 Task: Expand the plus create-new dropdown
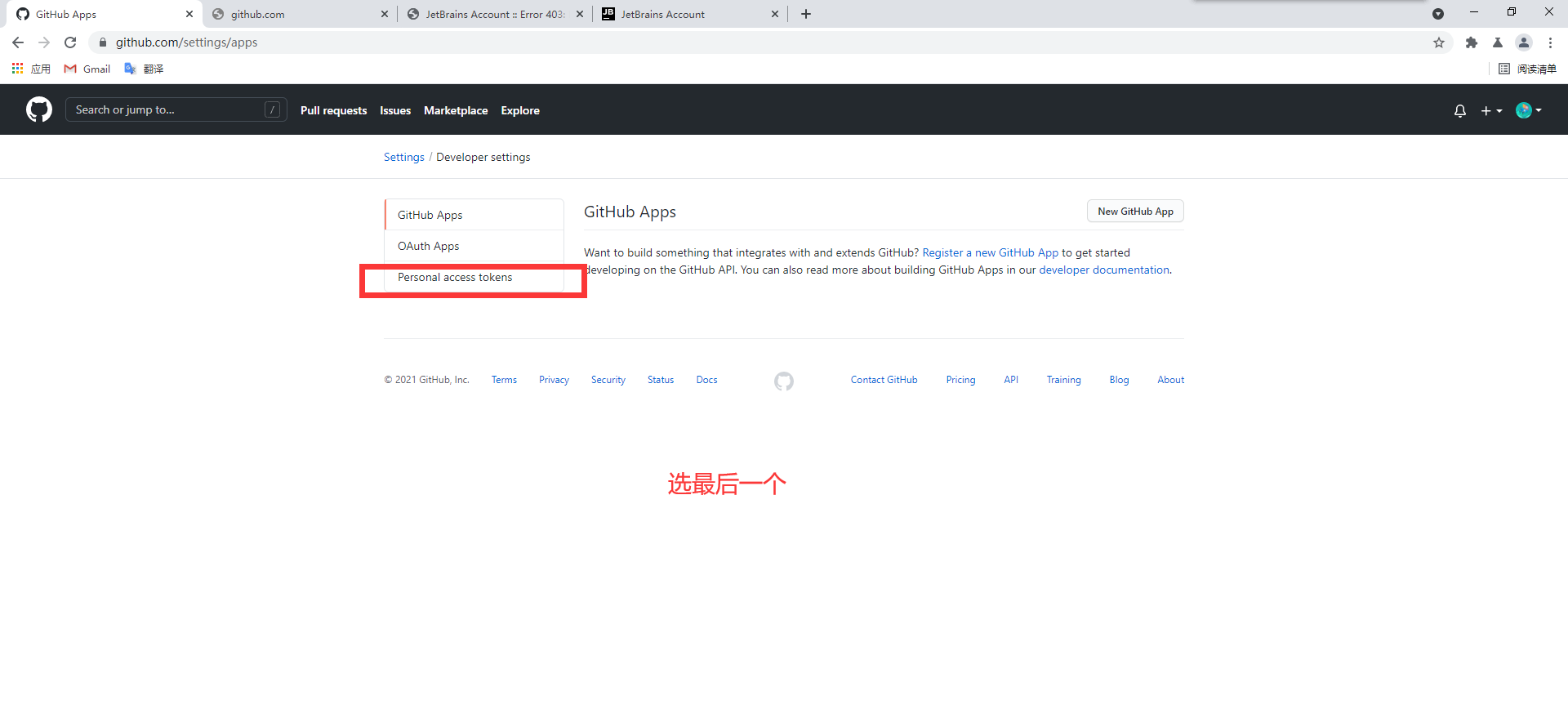tap(1491, 110)
